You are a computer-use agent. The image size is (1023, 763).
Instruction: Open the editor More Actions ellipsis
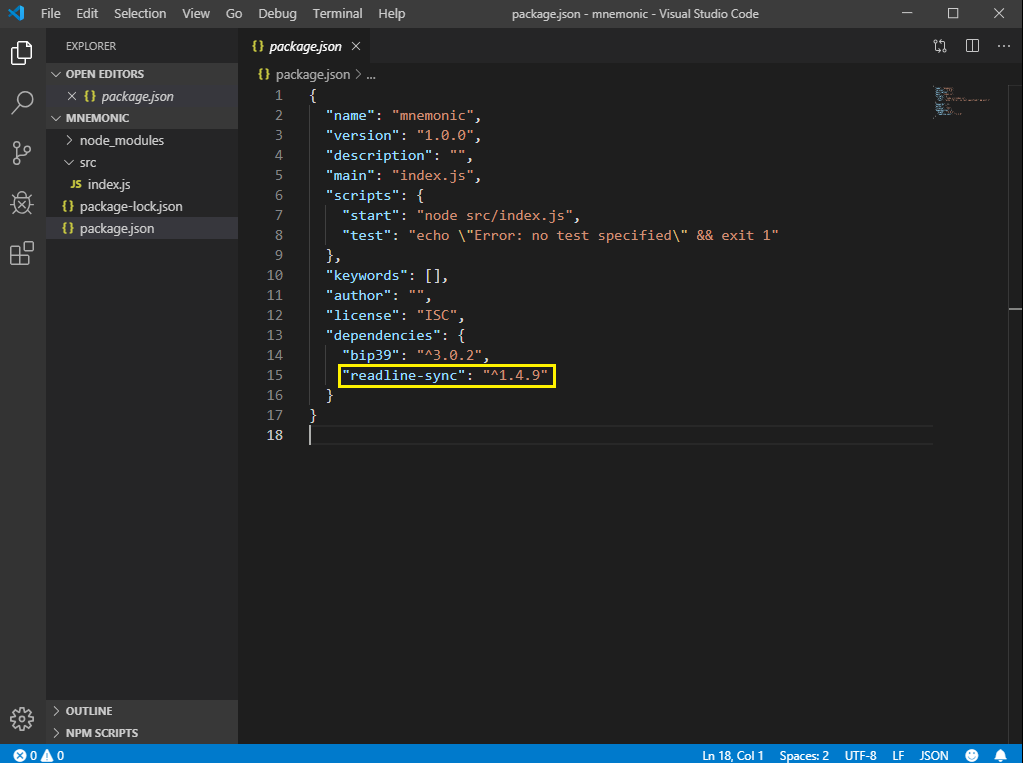coord(1003,46)
